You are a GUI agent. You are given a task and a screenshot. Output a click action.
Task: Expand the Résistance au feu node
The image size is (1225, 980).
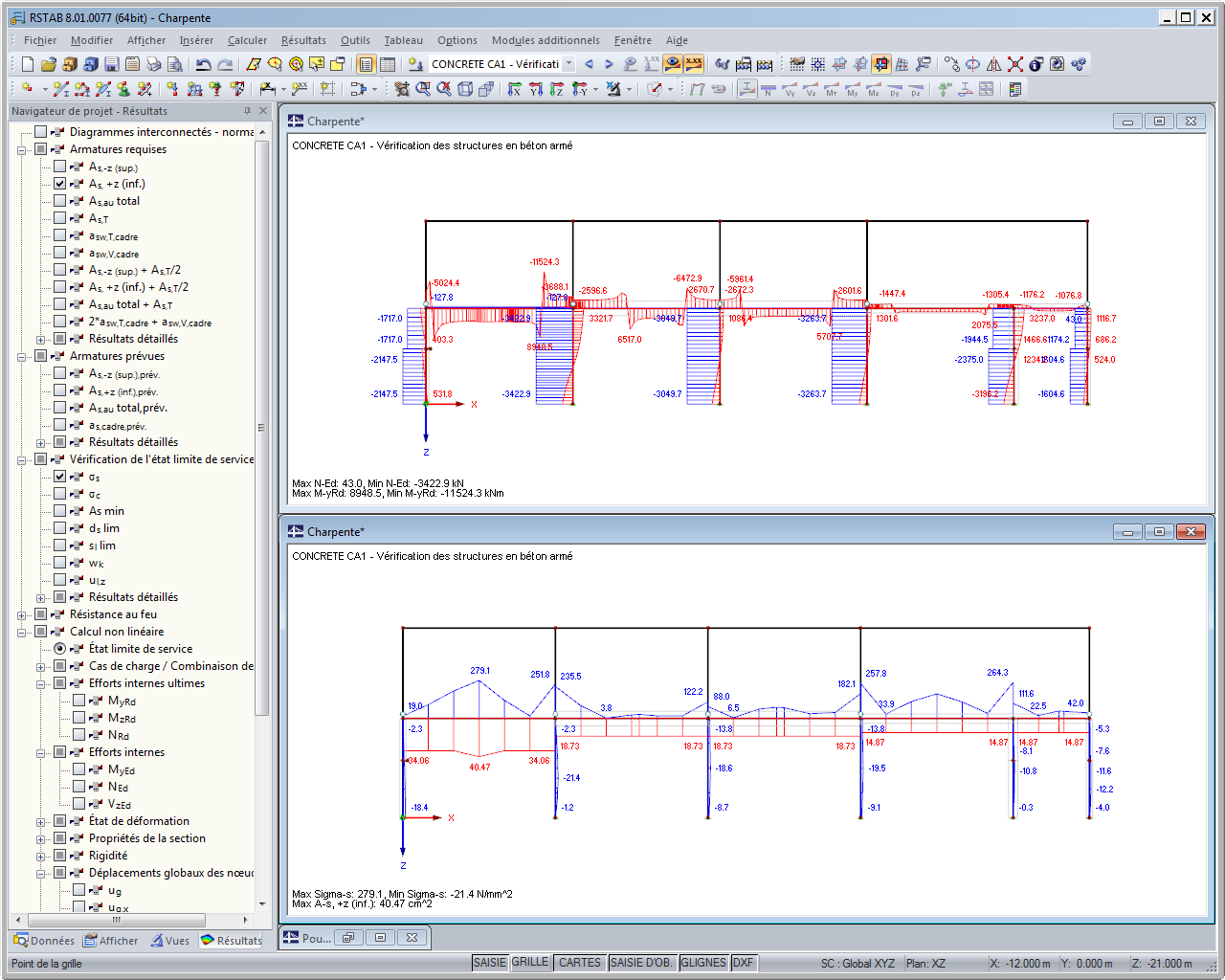(21, 614)
